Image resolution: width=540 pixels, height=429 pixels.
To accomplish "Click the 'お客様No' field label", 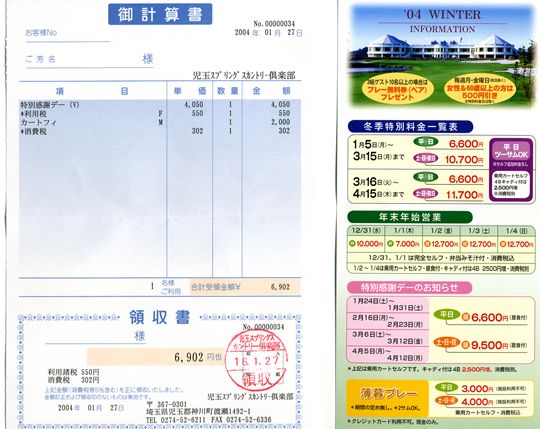I will [41, 33].
